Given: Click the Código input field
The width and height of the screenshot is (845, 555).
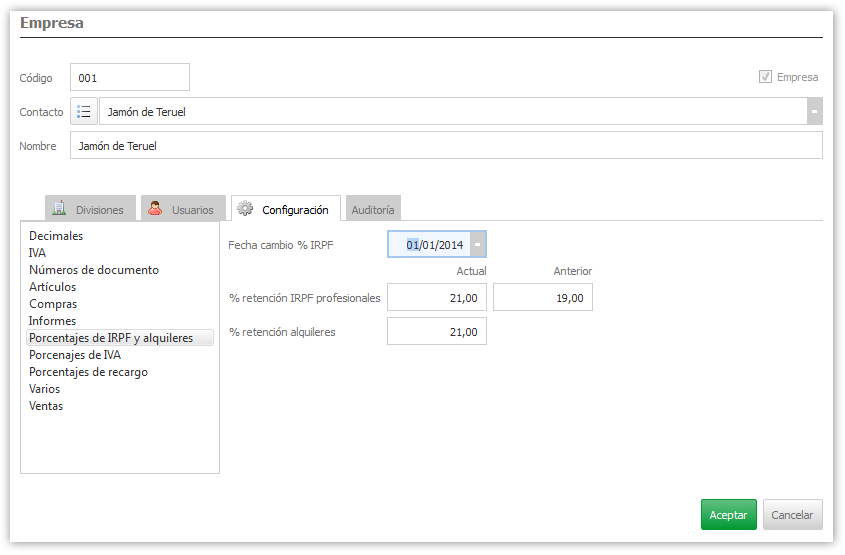Looking at the screenshot, I should coord(129,77).
